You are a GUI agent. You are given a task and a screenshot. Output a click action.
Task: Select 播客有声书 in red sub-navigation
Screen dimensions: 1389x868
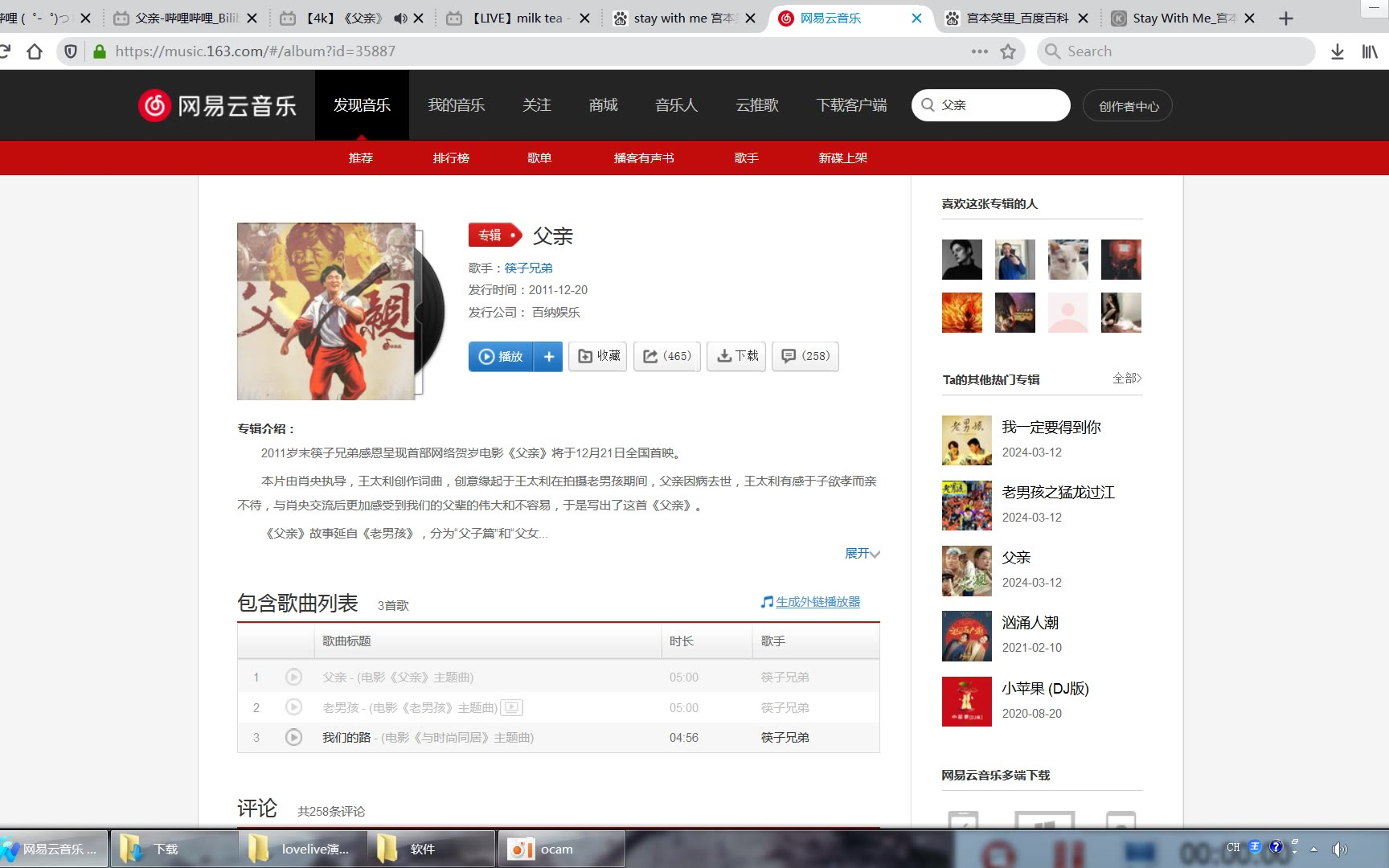click(644, 158)
